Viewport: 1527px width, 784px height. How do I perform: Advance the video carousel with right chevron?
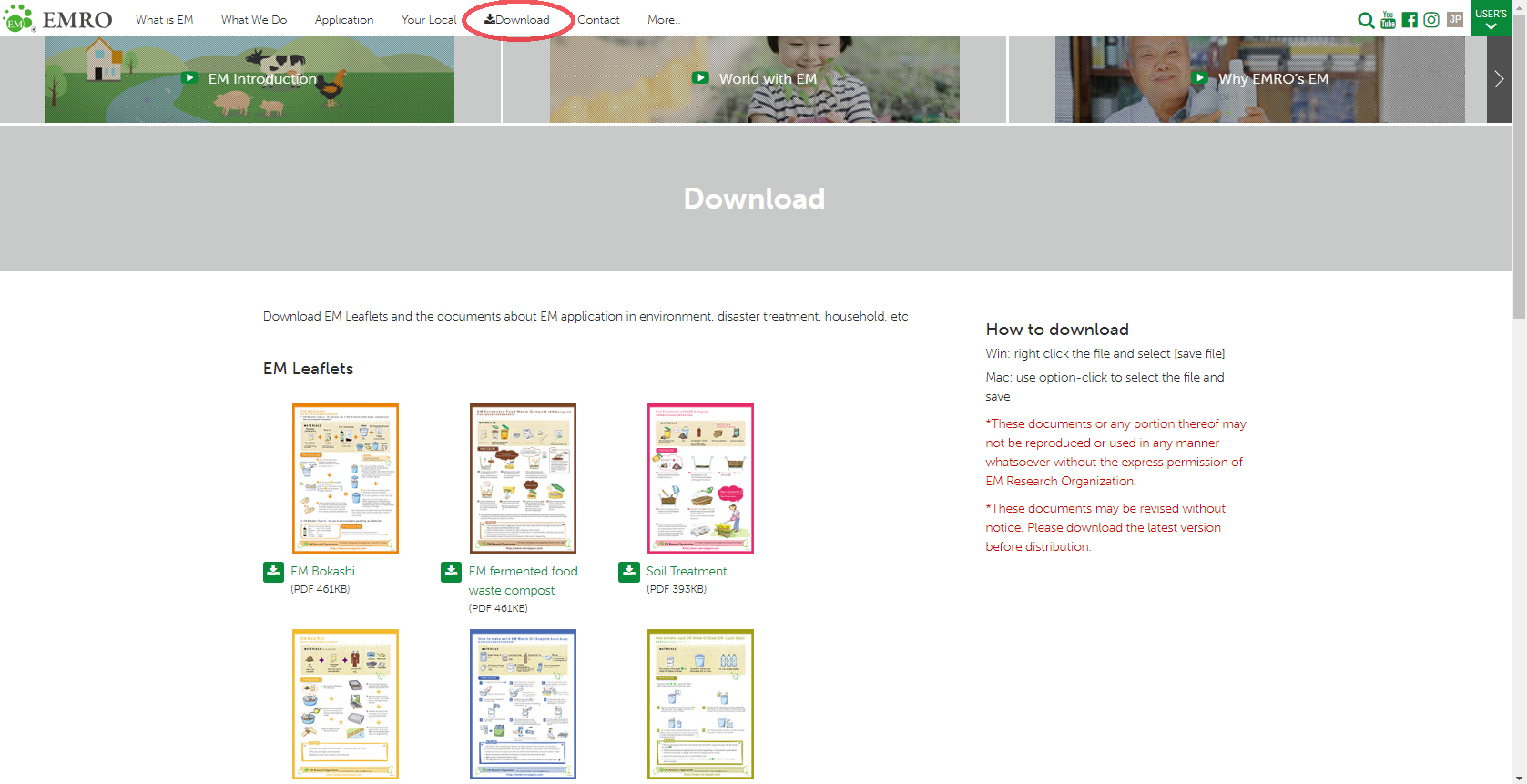1499,79
